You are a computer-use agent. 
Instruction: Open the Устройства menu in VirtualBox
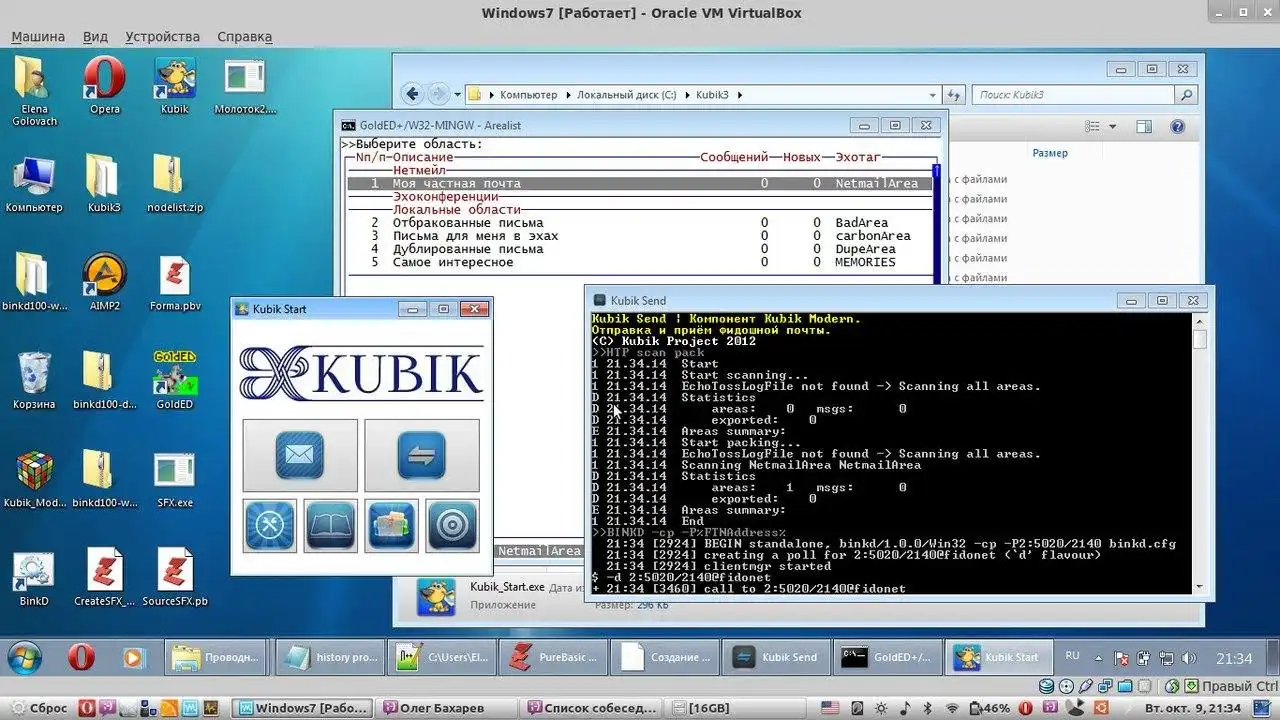pyautogui.click(x=163, y=37)
